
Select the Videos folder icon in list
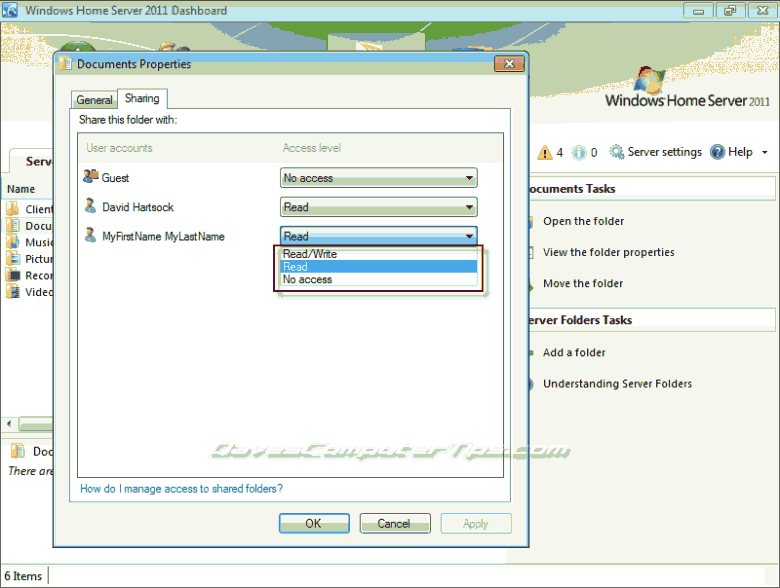click(12, 292)
